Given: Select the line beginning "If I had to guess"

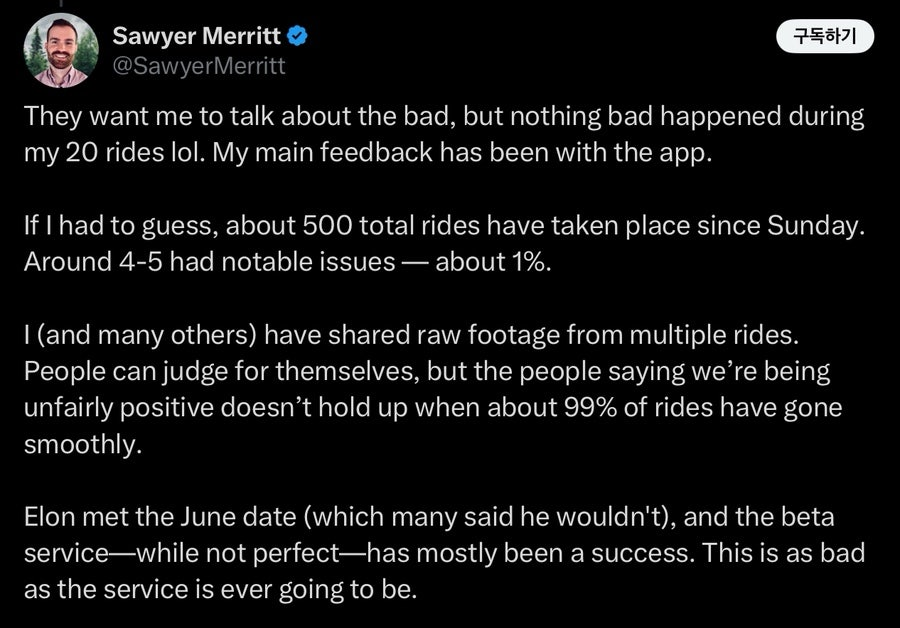Looking at the screenshot, I should (x=444, y=226).
